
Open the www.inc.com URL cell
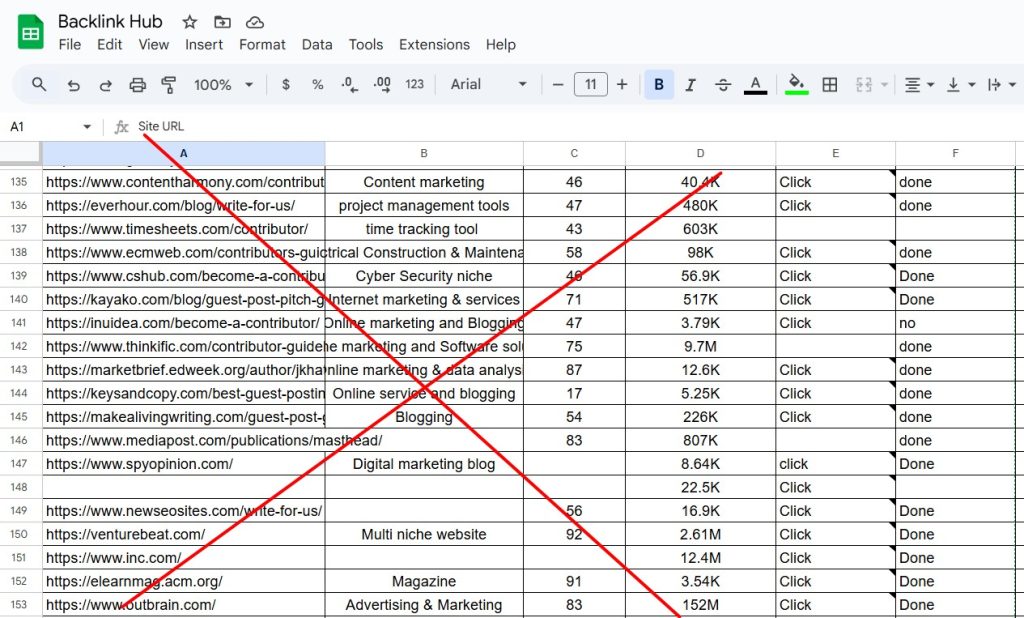(x=184, y=558)
